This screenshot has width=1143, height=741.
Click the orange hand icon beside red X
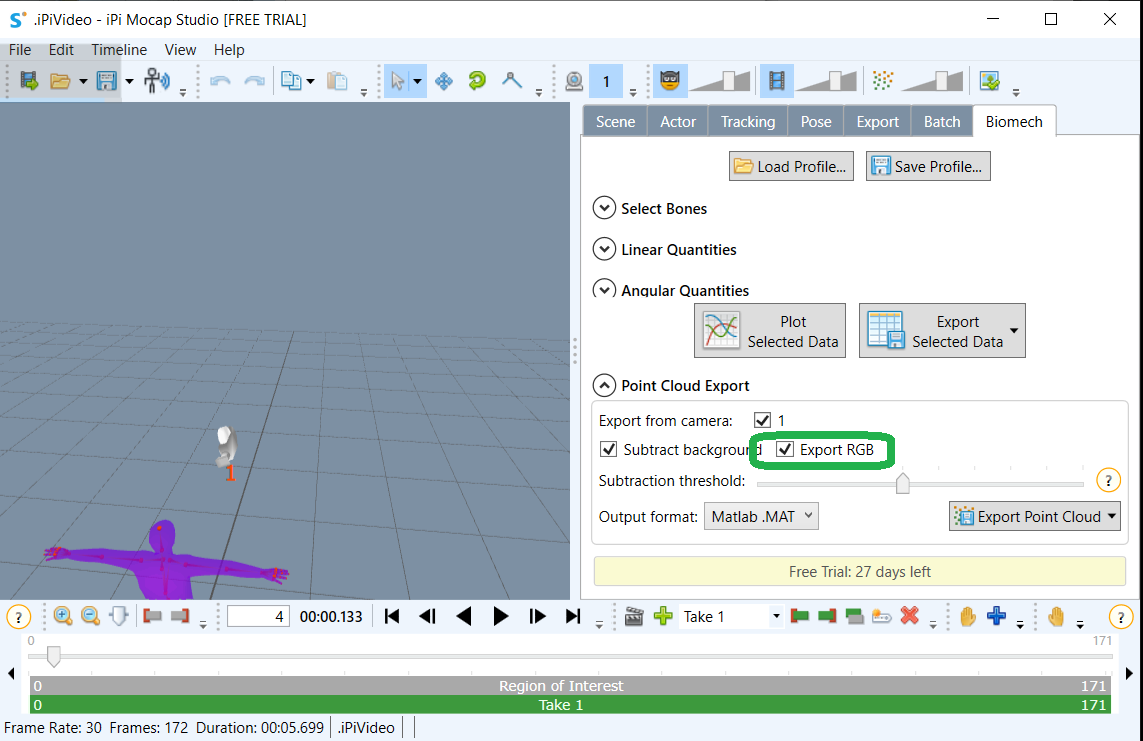coord(967,616)
